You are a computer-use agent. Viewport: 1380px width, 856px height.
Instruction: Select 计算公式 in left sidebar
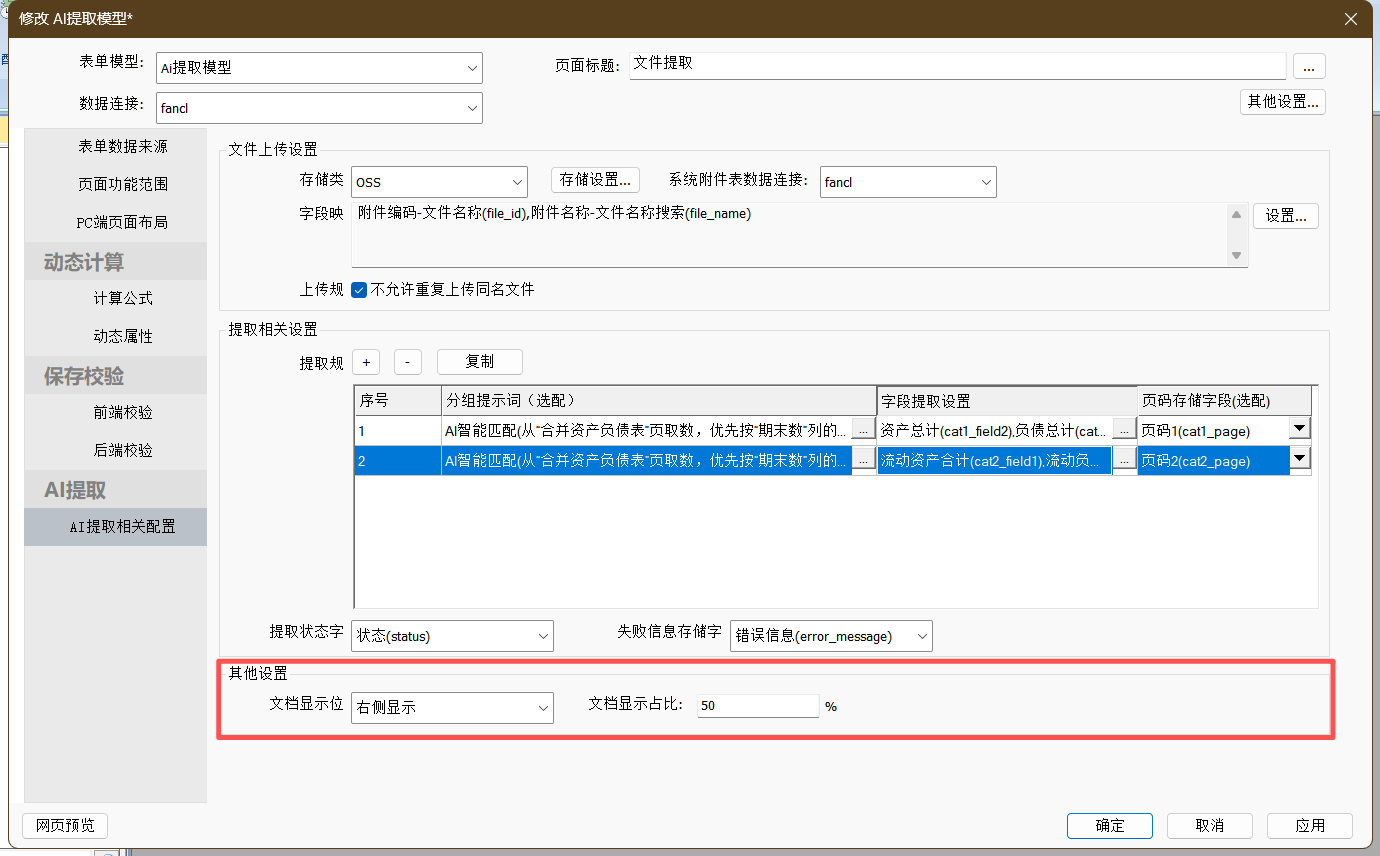pos(123,298)
